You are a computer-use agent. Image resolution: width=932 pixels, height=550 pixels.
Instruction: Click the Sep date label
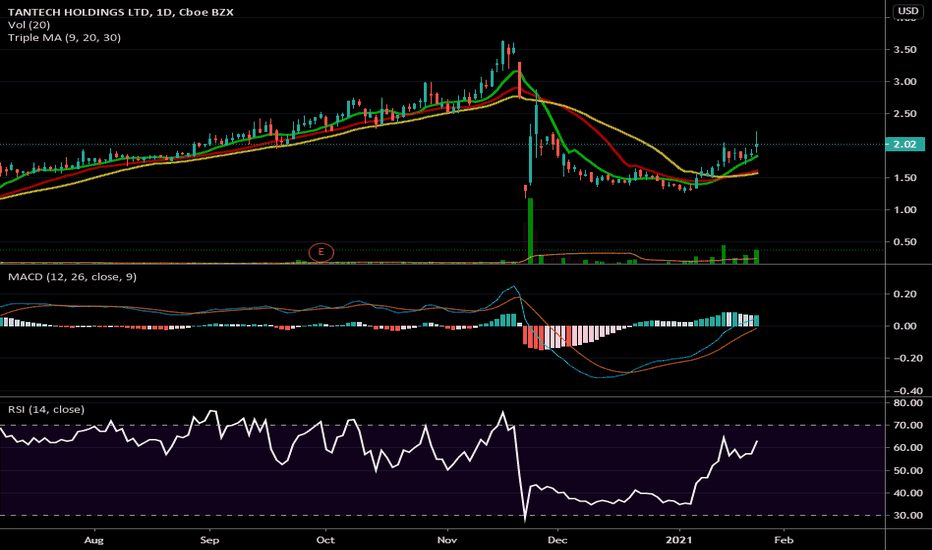209,540
